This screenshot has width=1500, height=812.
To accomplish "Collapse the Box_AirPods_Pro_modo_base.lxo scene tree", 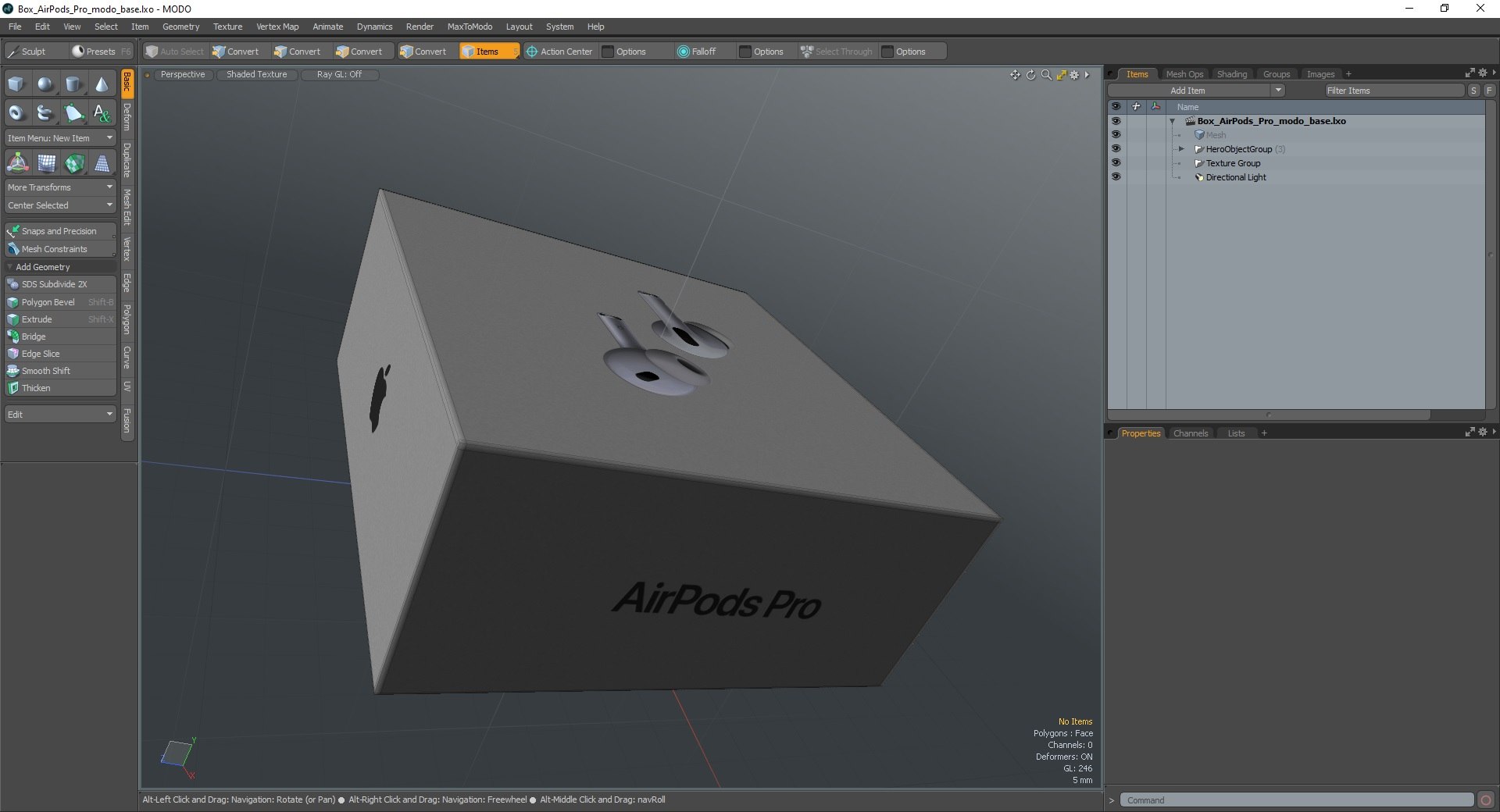I will [x=1172, y=121].
